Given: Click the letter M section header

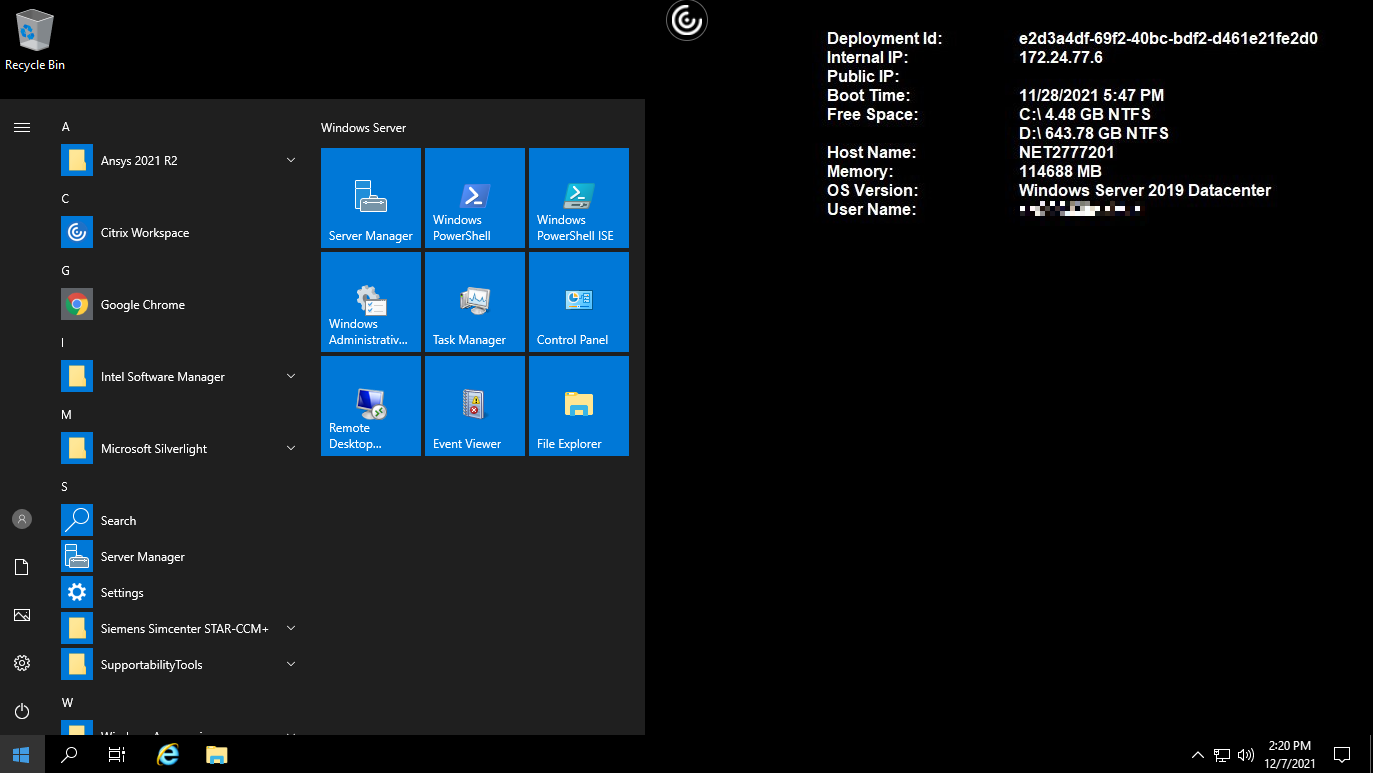Looking at the screenshot, I should [66, 415].
